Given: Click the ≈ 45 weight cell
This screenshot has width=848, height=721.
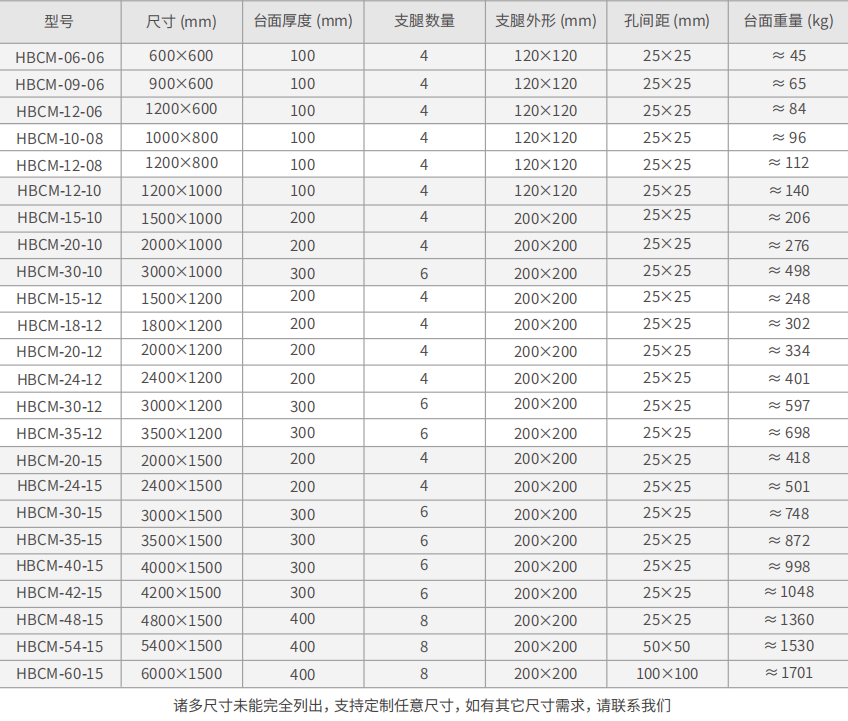Looking at the screenshot, I should [788, 56].
